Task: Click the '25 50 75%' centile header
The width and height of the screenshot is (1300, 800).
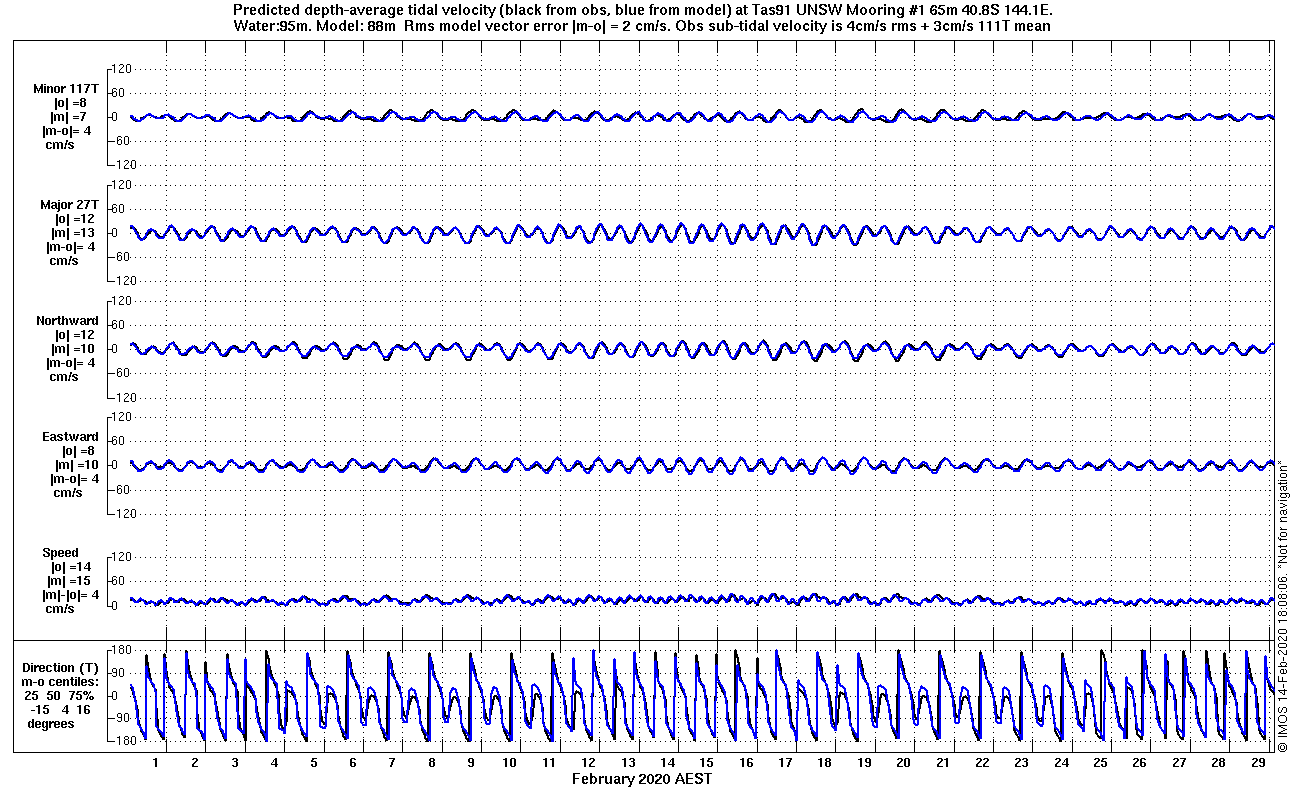Action: (60, 695)
